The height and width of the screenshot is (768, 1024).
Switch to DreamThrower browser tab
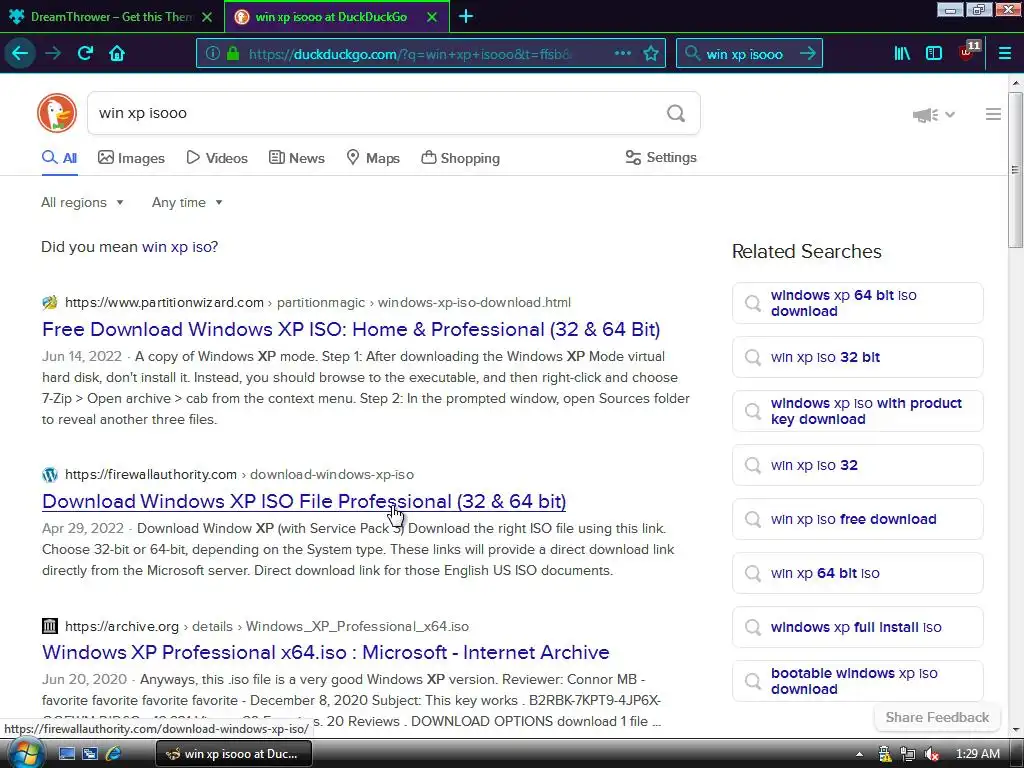pos(112,17)
